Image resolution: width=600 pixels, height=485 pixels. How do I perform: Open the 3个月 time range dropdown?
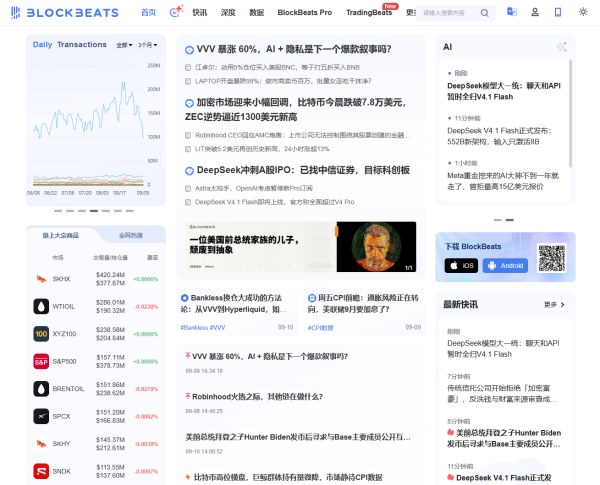coord(147,45)
